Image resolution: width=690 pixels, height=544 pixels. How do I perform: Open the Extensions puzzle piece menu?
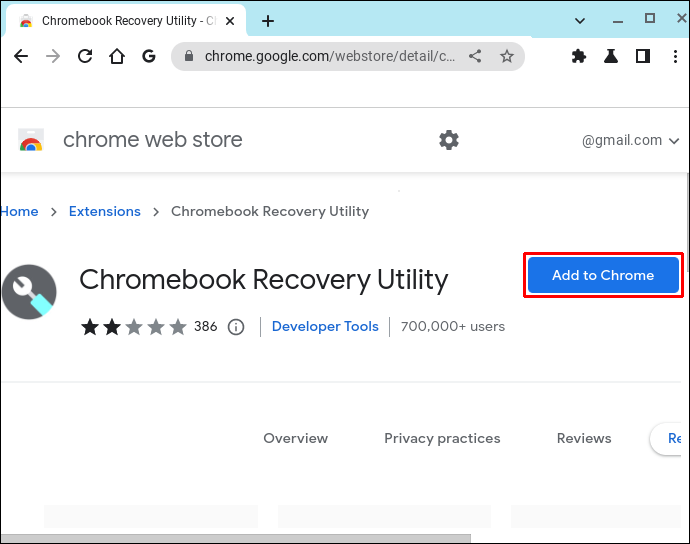[579, 56]
